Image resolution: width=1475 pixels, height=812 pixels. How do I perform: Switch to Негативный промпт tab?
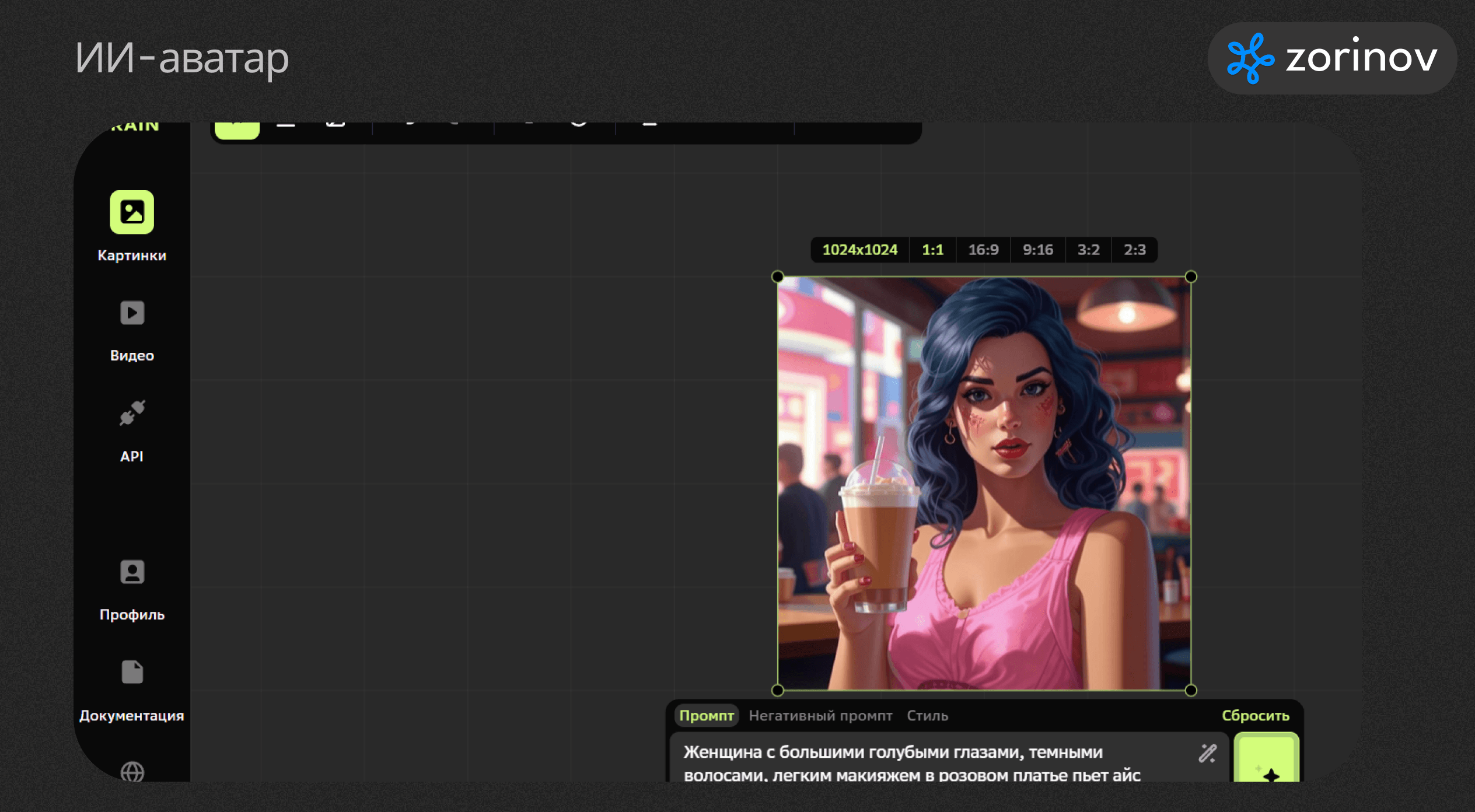820,716
